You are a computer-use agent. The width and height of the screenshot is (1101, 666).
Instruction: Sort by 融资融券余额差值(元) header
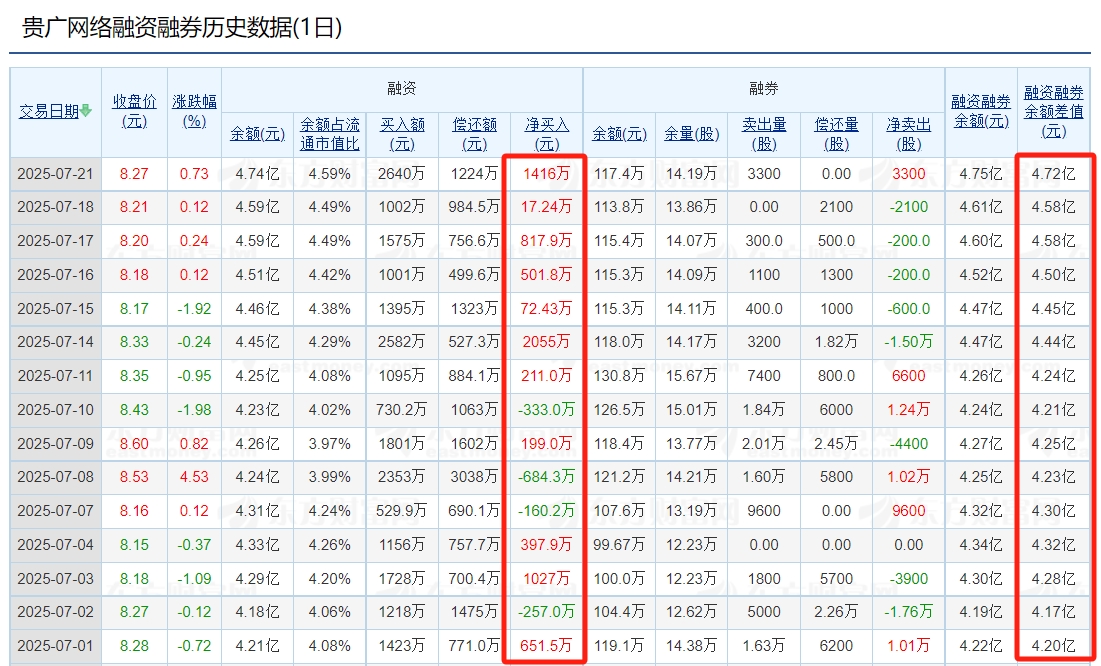pos(1053,111)
